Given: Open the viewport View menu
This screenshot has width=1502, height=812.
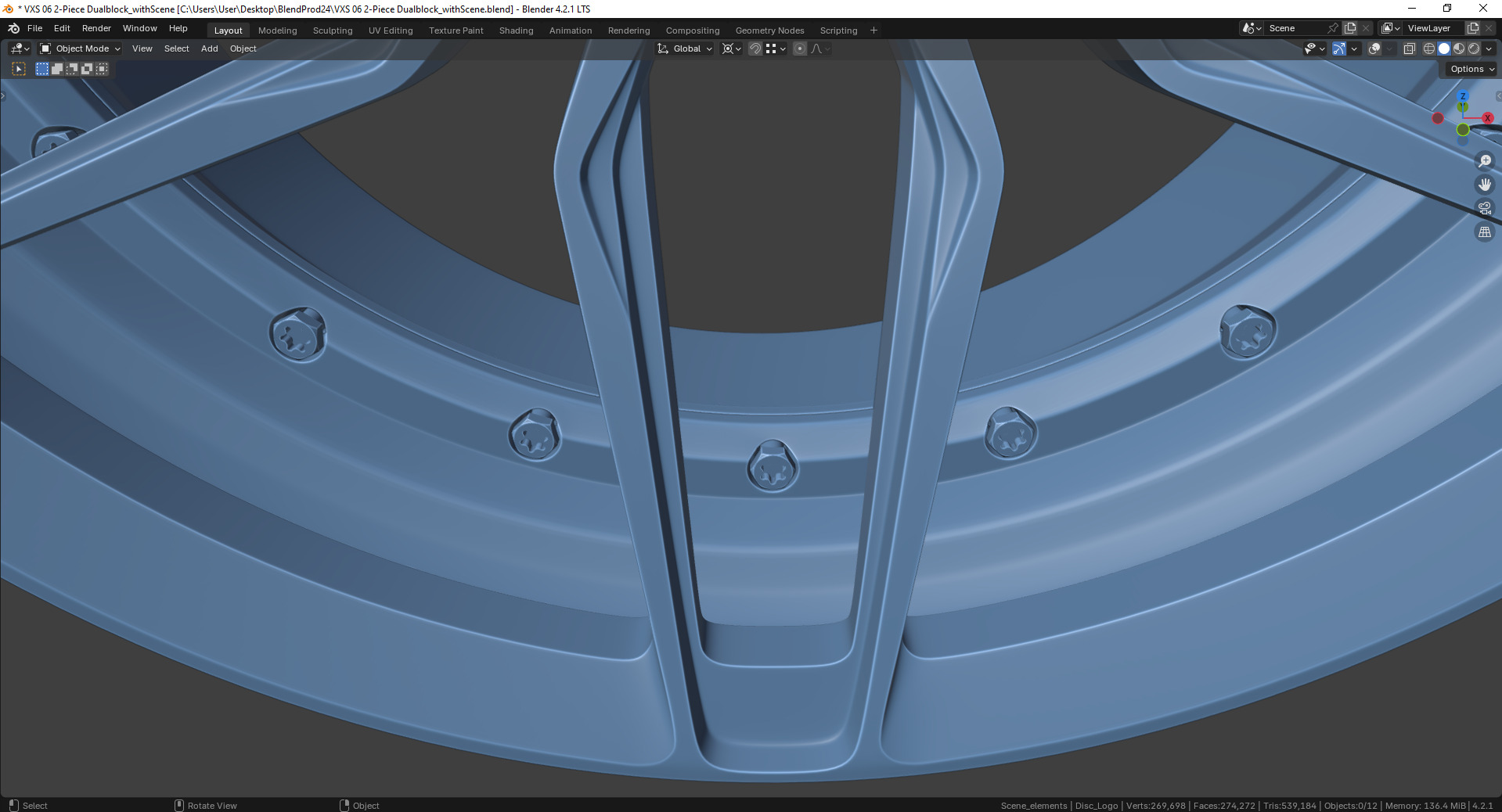Looking at the screenshot, I should [142, 49].
